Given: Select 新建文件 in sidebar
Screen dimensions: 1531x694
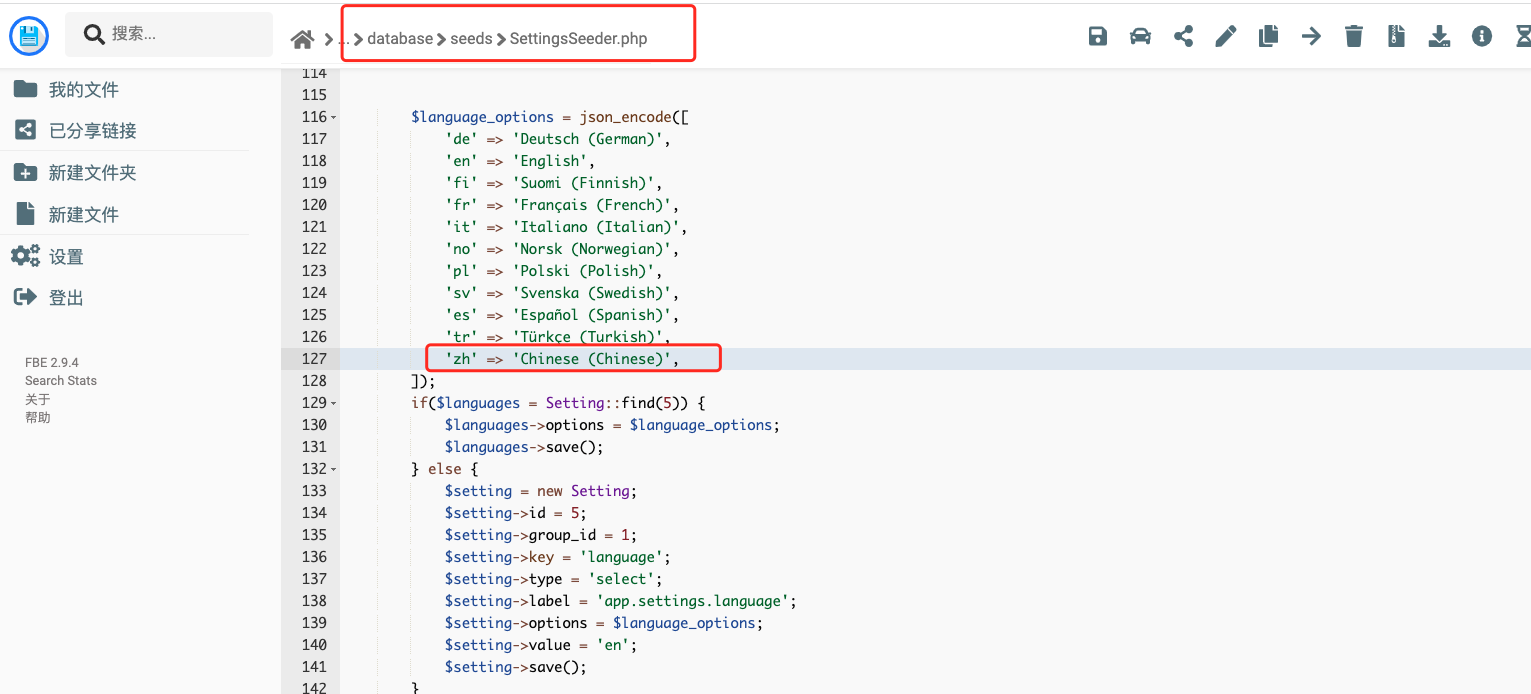Looking at the screenshot, I should tap(84, 215).
